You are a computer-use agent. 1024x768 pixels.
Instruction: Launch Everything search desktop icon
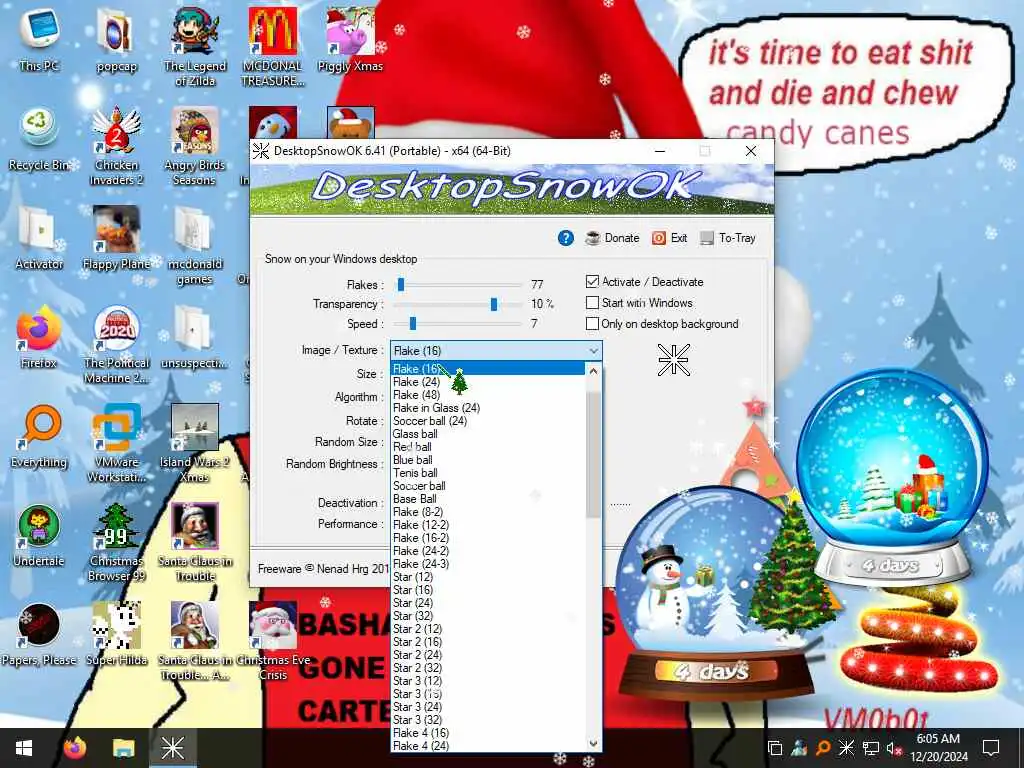[x=39, y=435]
